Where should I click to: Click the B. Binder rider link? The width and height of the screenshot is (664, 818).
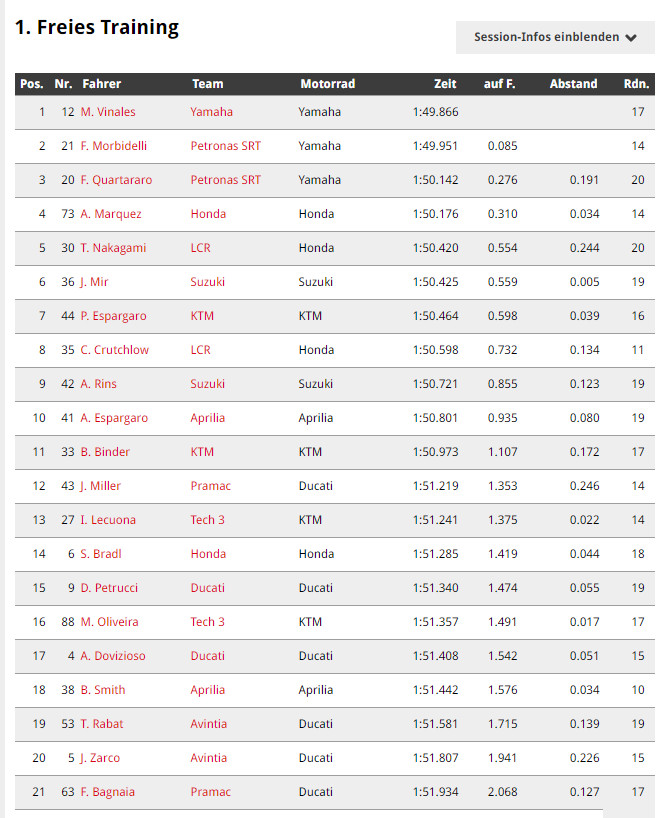point(105,452)
